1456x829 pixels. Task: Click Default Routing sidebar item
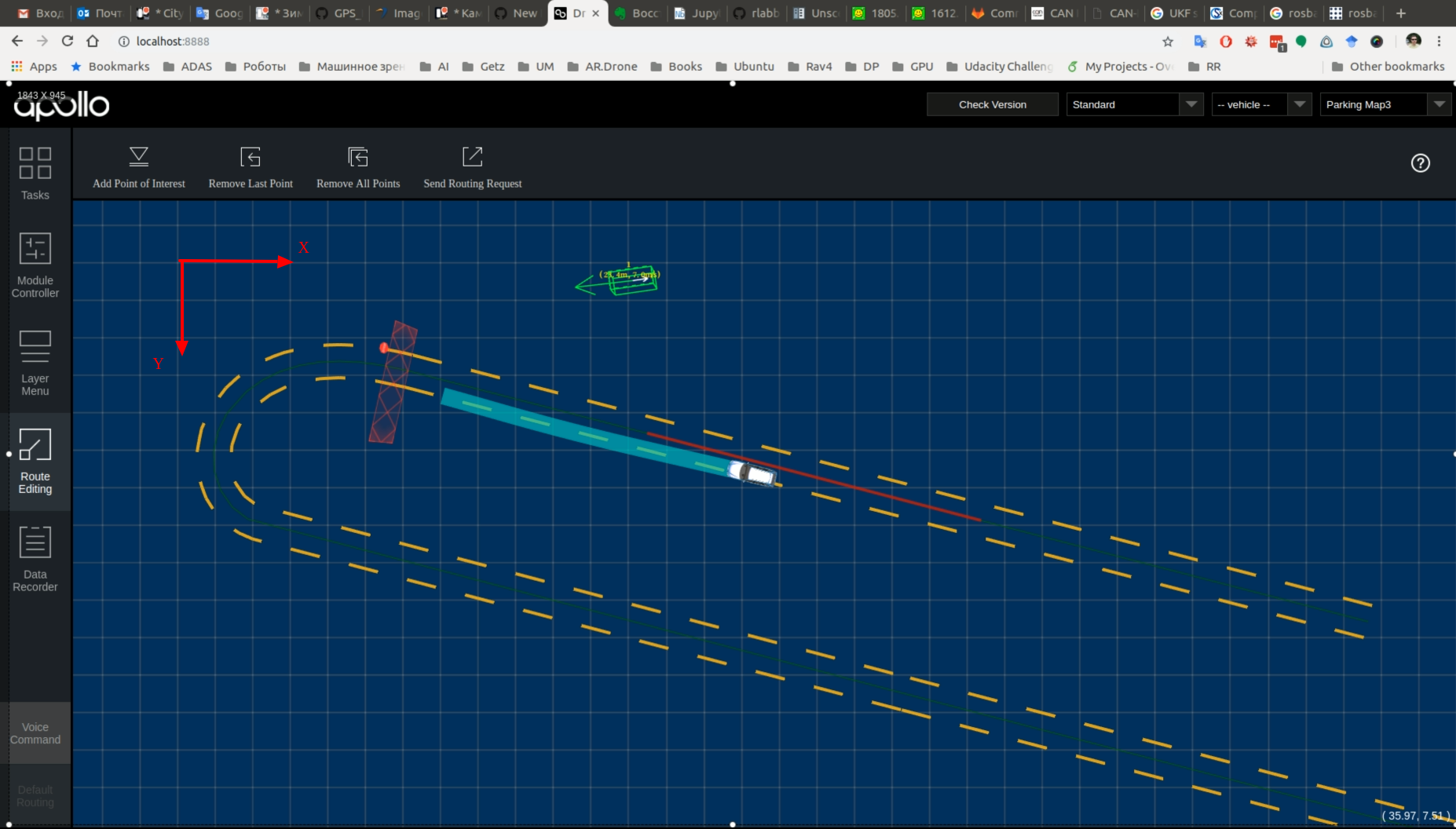click(35, 796)
